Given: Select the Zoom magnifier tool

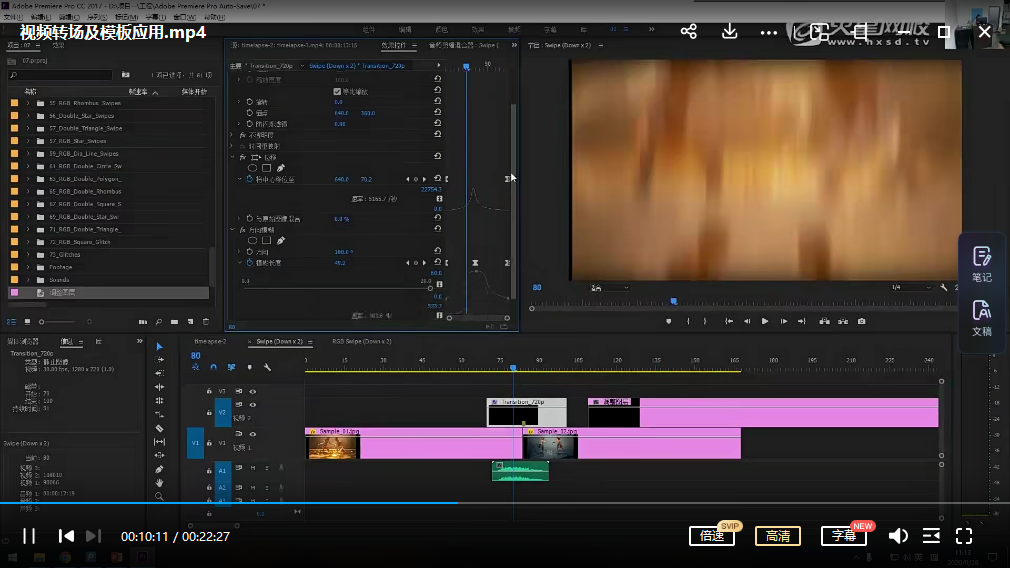Looking at the screenshot, I should tap(159, 497).
